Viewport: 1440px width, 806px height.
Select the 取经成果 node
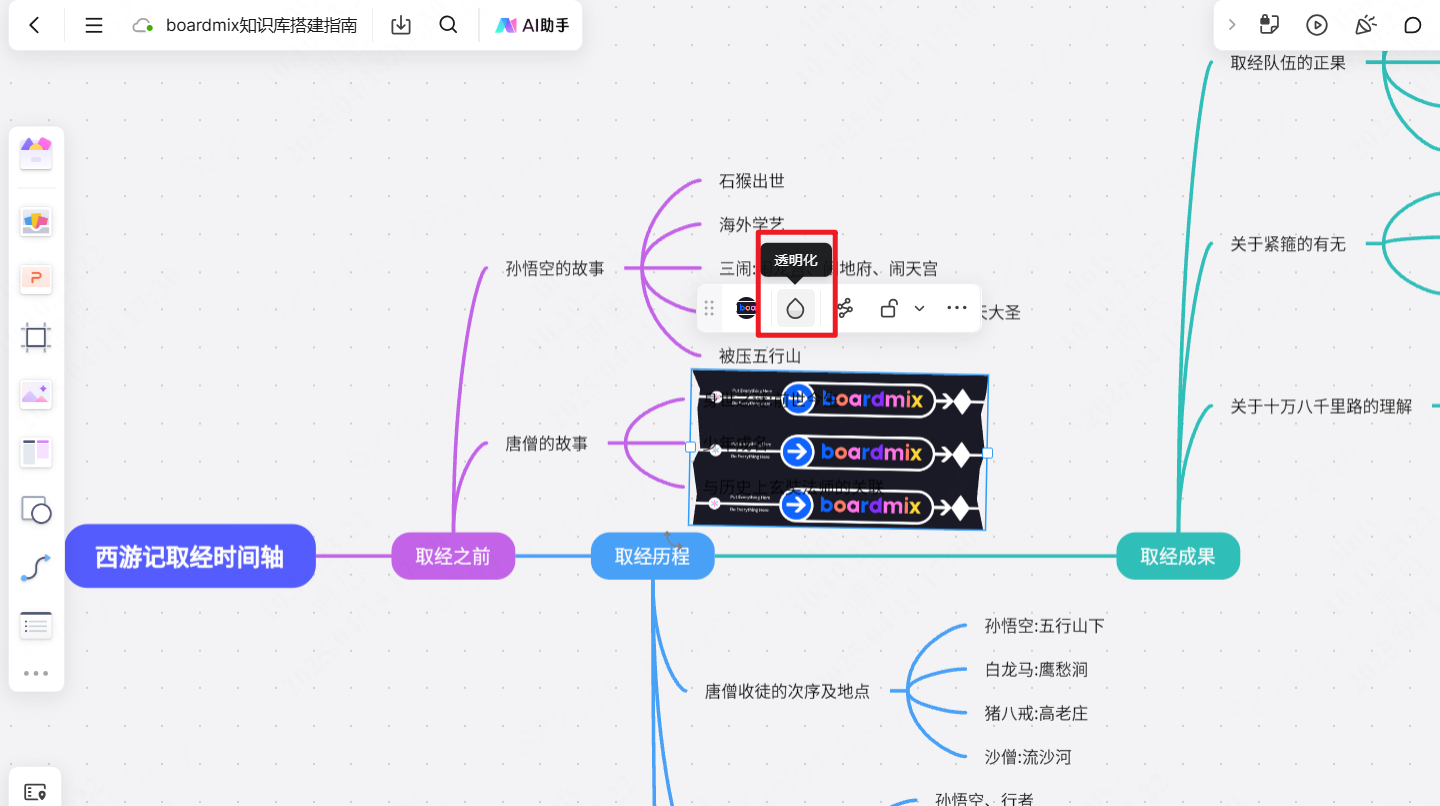point(1178,556)
